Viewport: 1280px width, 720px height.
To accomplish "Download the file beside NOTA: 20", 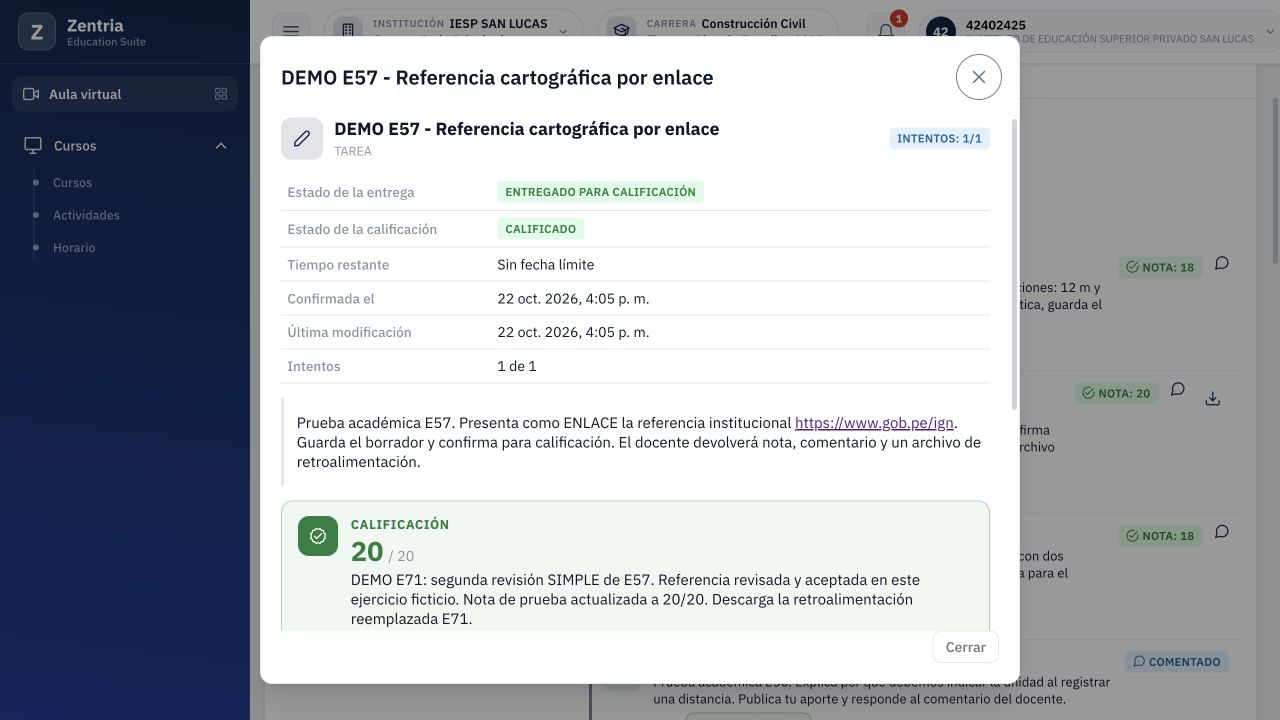I will click(1213, 398).
